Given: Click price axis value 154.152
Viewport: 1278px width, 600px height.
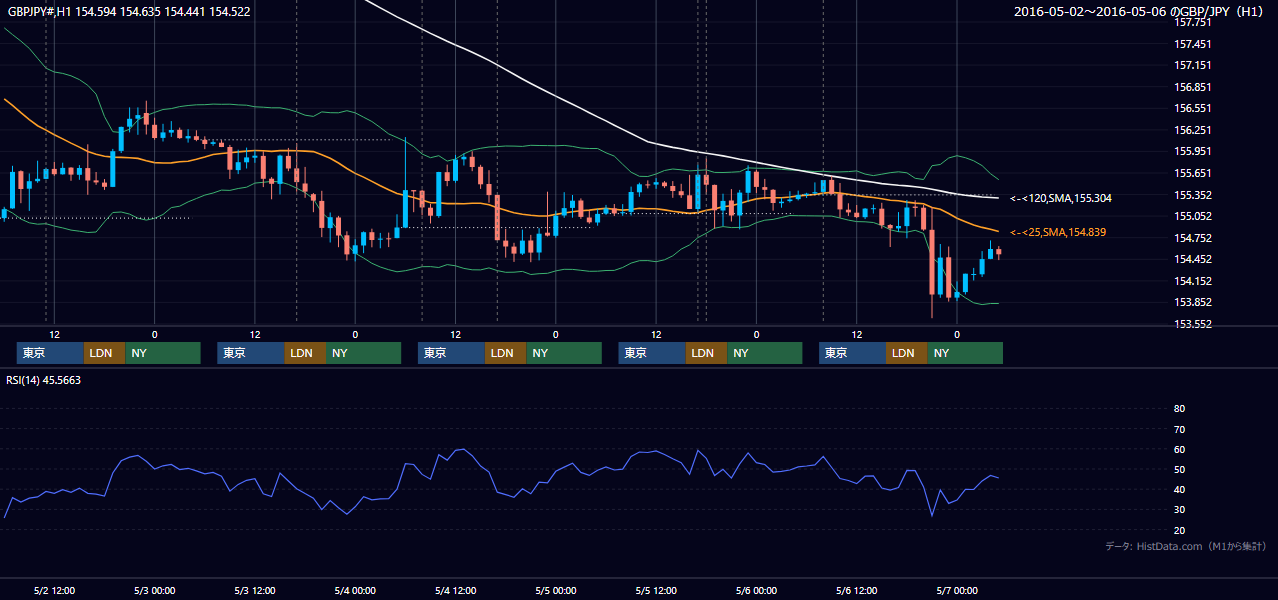Looking at the screenshot, I should [x=1193, y=281].
